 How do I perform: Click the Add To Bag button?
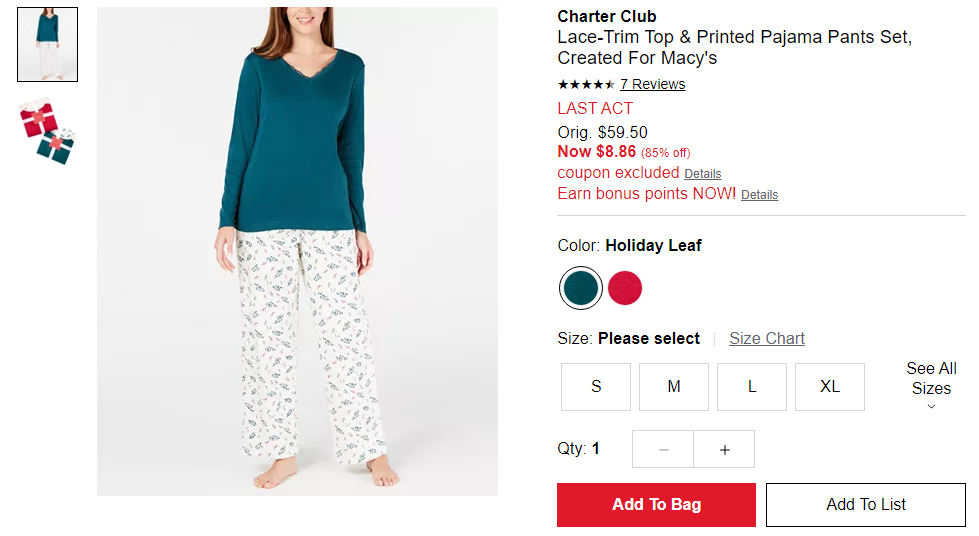(656, 505)
